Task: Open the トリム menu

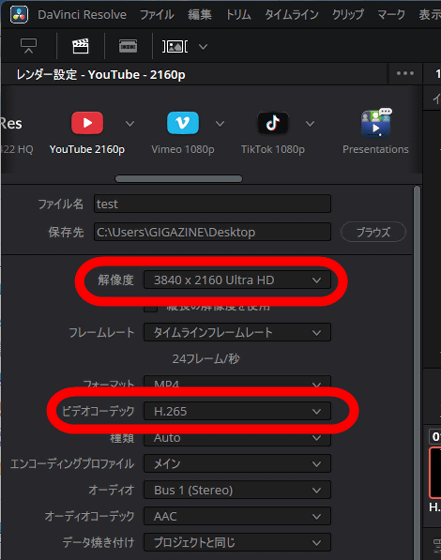Action: coord(238,15)
